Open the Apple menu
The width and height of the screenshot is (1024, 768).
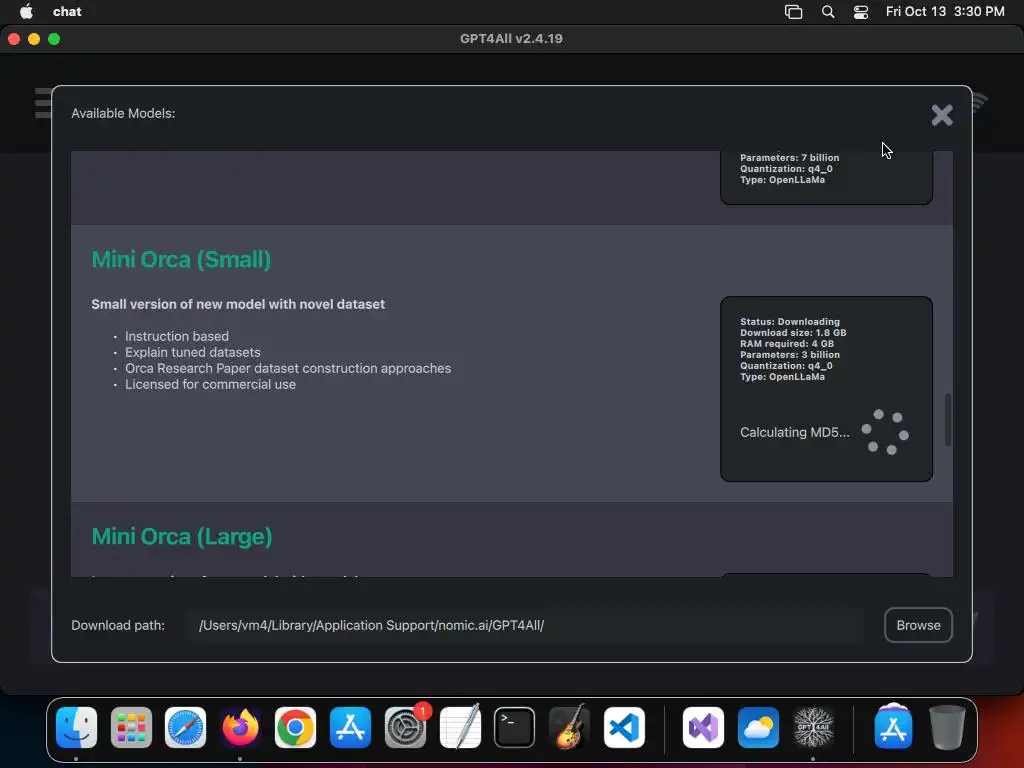click(x=26, y=11)
